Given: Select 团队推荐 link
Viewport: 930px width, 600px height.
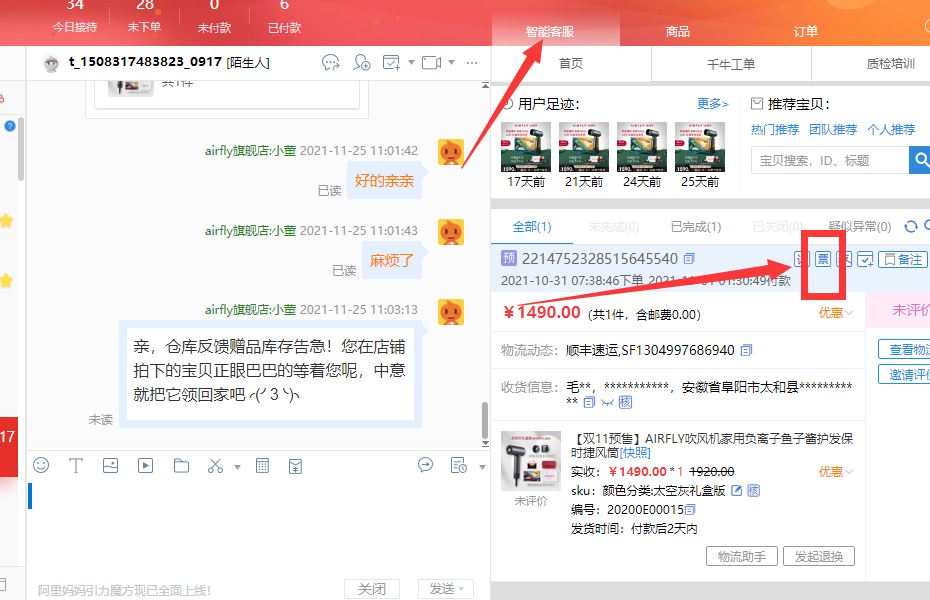Looking at the screenshot, I should click(x=833, y=129).
